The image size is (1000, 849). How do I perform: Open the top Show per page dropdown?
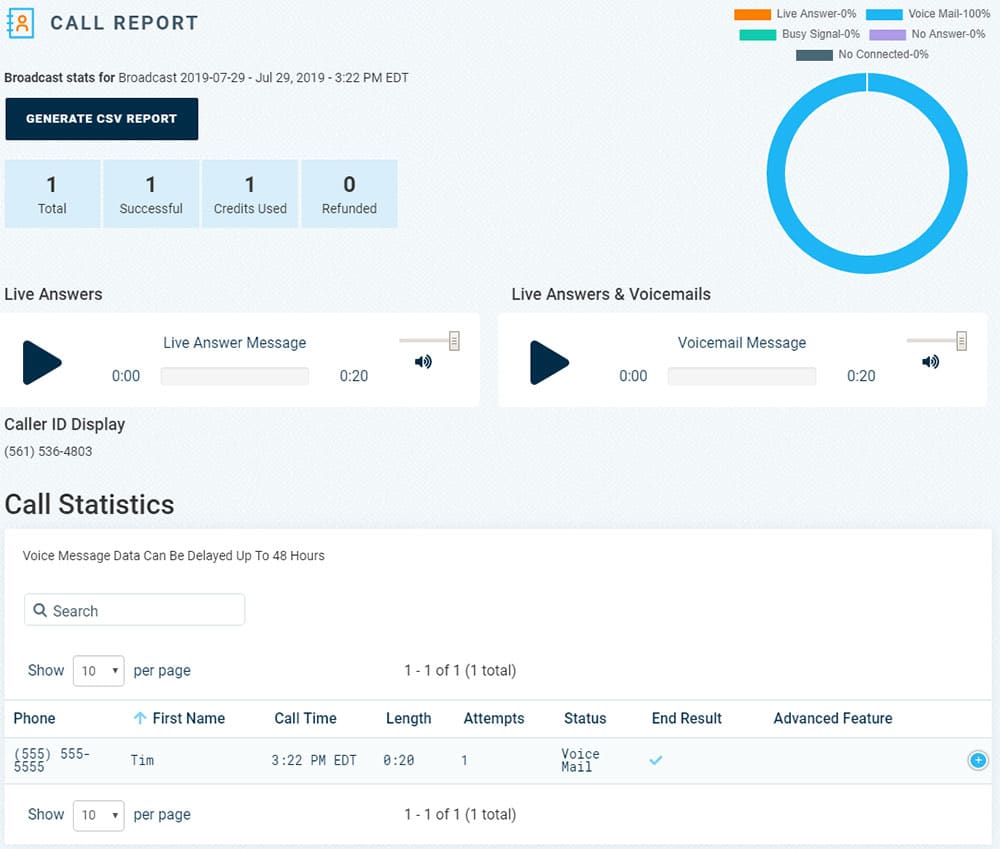(99, 670)
